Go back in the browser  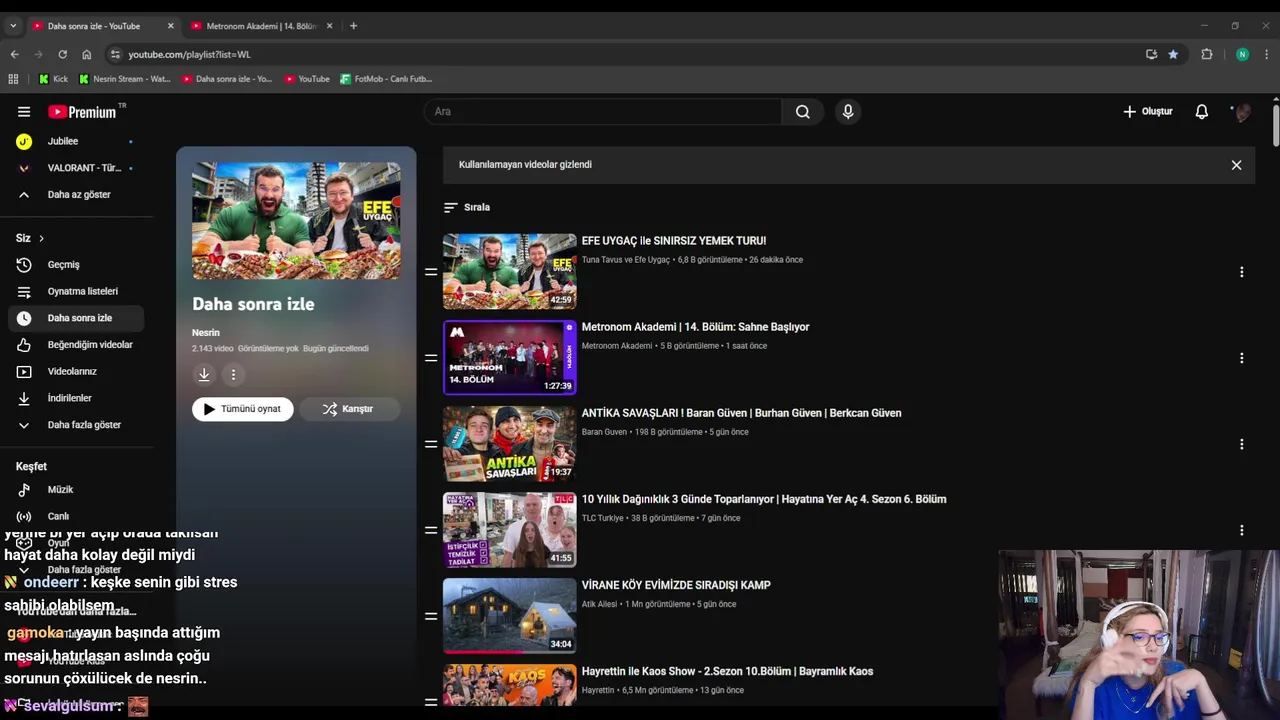[14, 54]
